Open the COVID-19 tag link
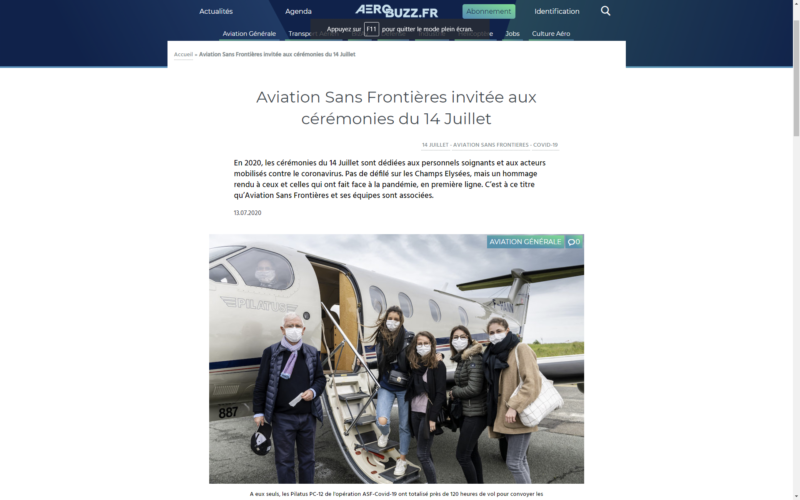 click(x=545, y=145)
